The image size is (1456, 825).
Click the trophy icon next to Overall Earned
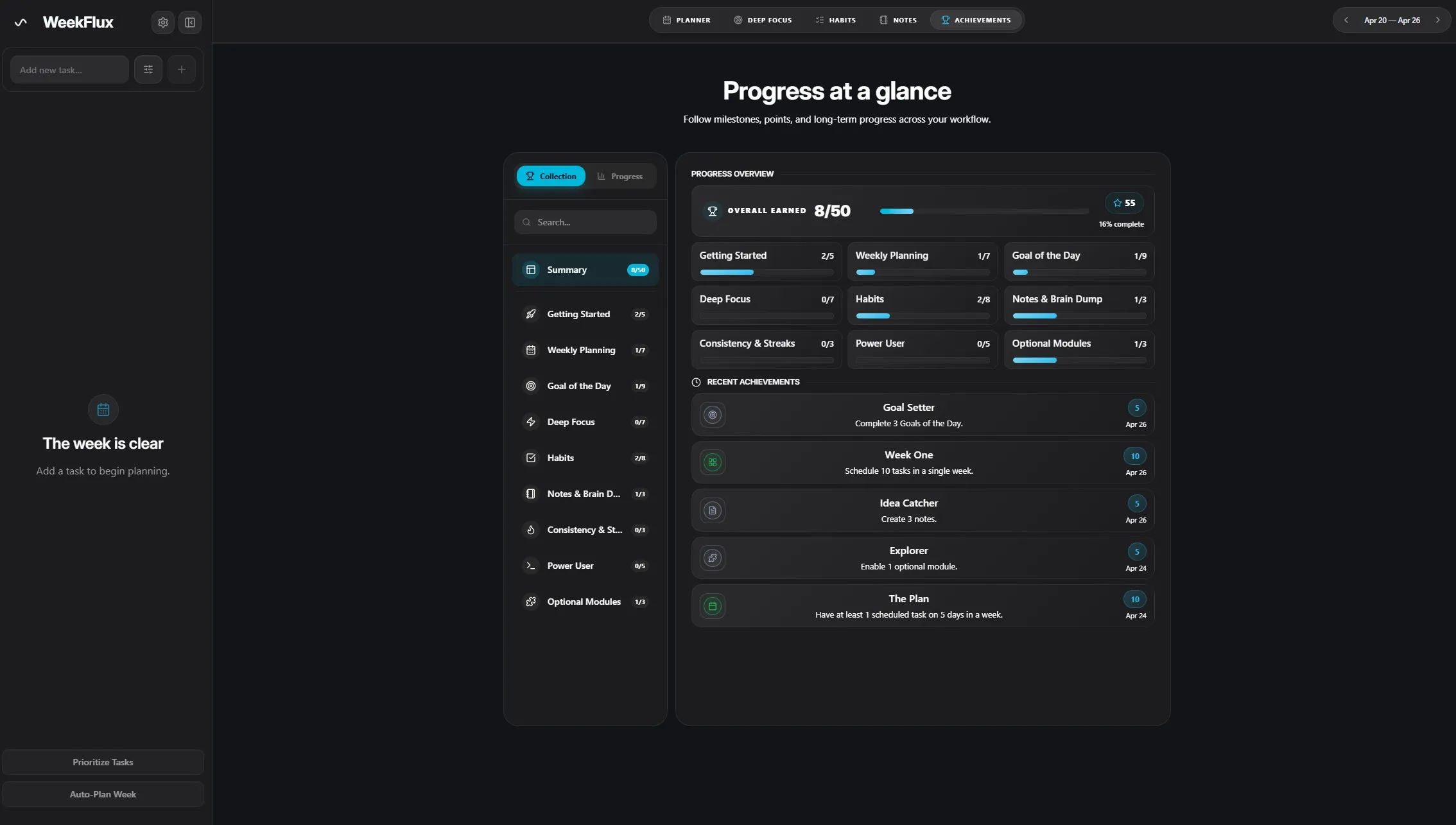click(711, 211)
